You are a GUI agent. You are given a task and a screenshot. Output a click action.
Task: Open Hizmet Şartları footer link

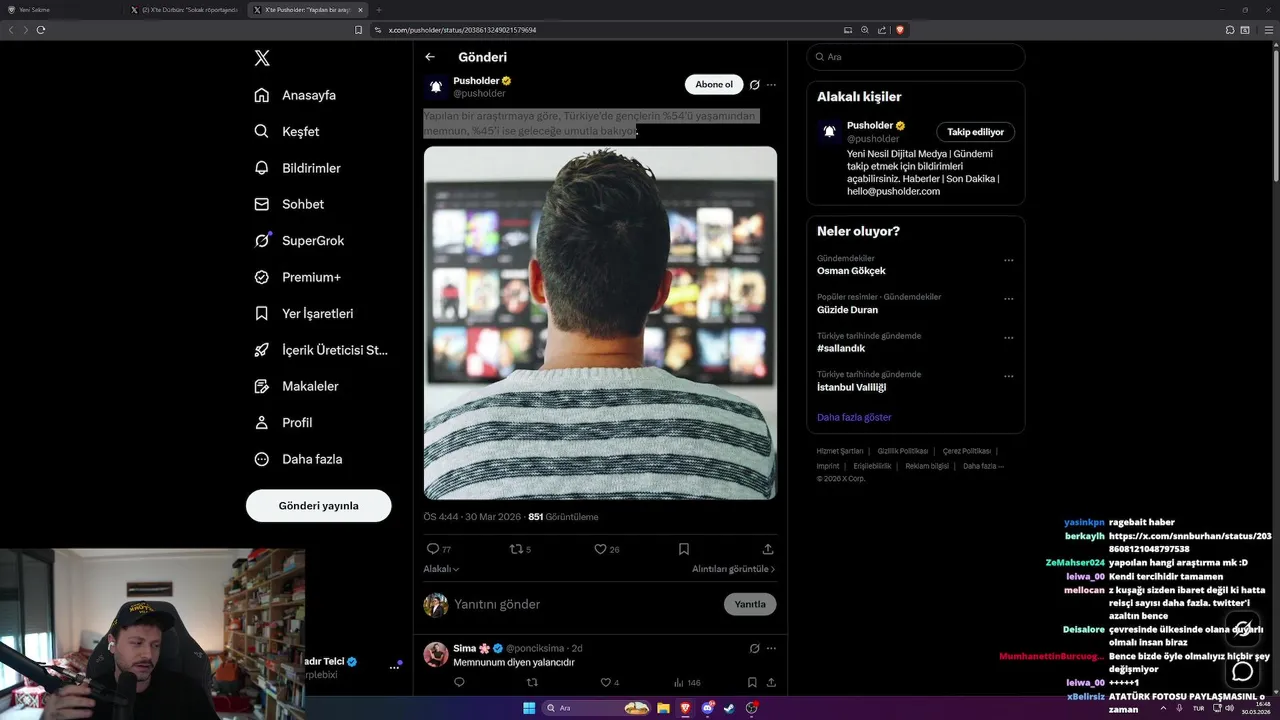tap(840, 451)
